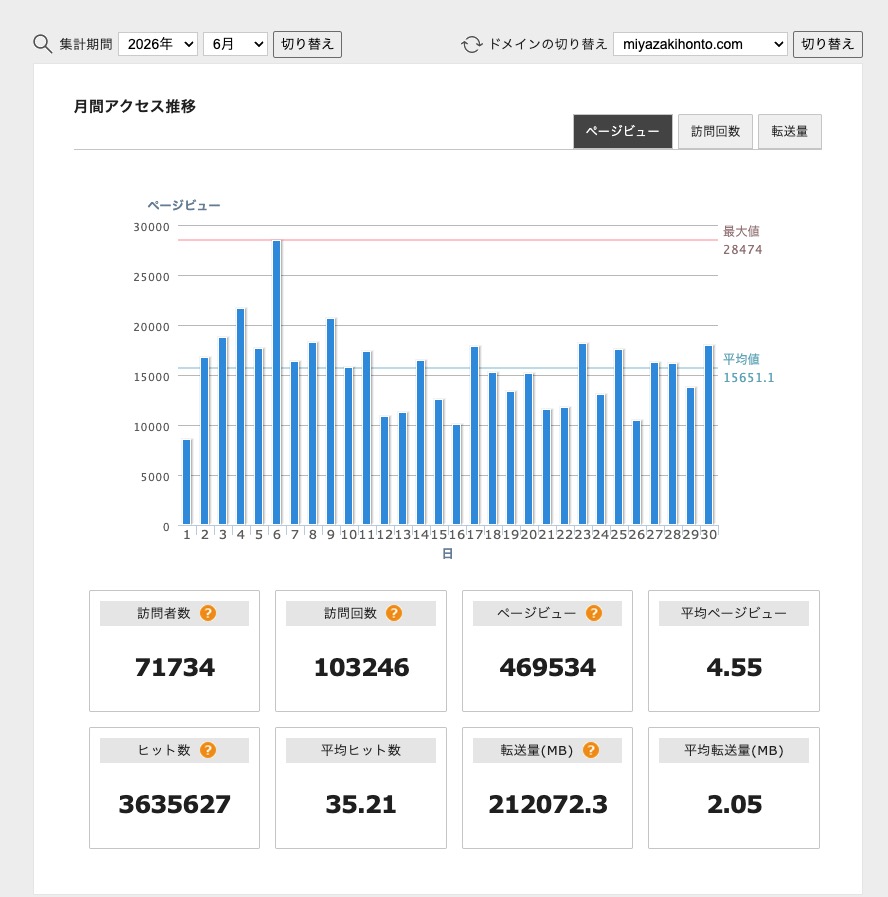Open the 2026年 year dropdown

pos(158,44)
